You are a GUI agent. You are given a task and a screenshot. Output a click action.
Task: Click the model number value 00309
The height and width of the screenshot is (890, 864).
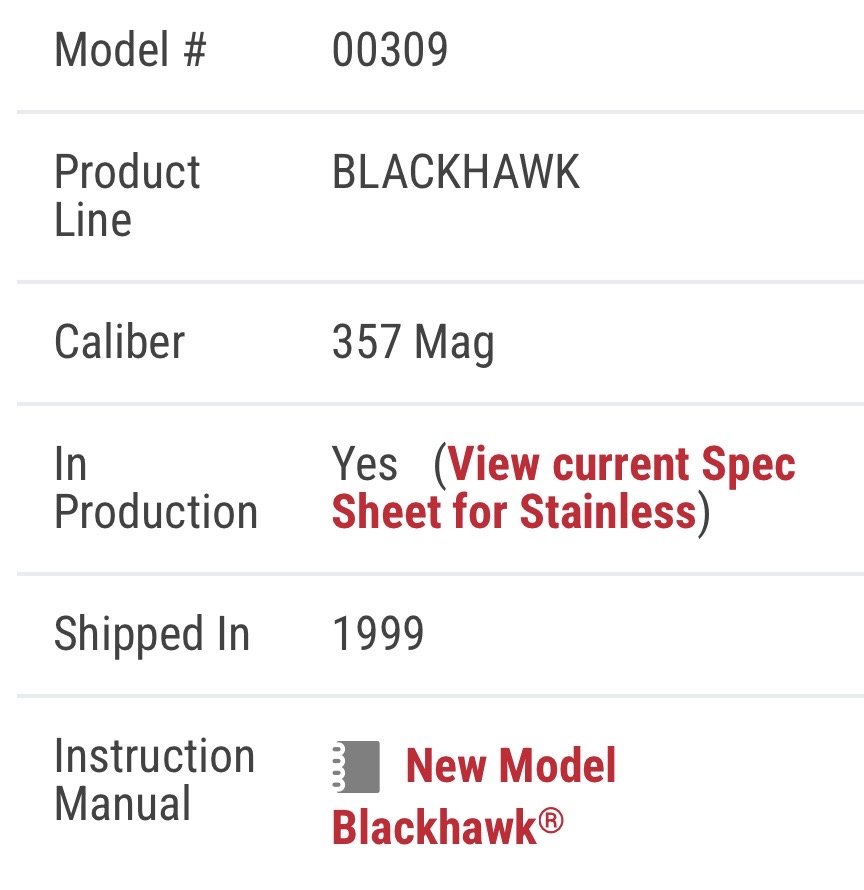click(x=389, y=49)
